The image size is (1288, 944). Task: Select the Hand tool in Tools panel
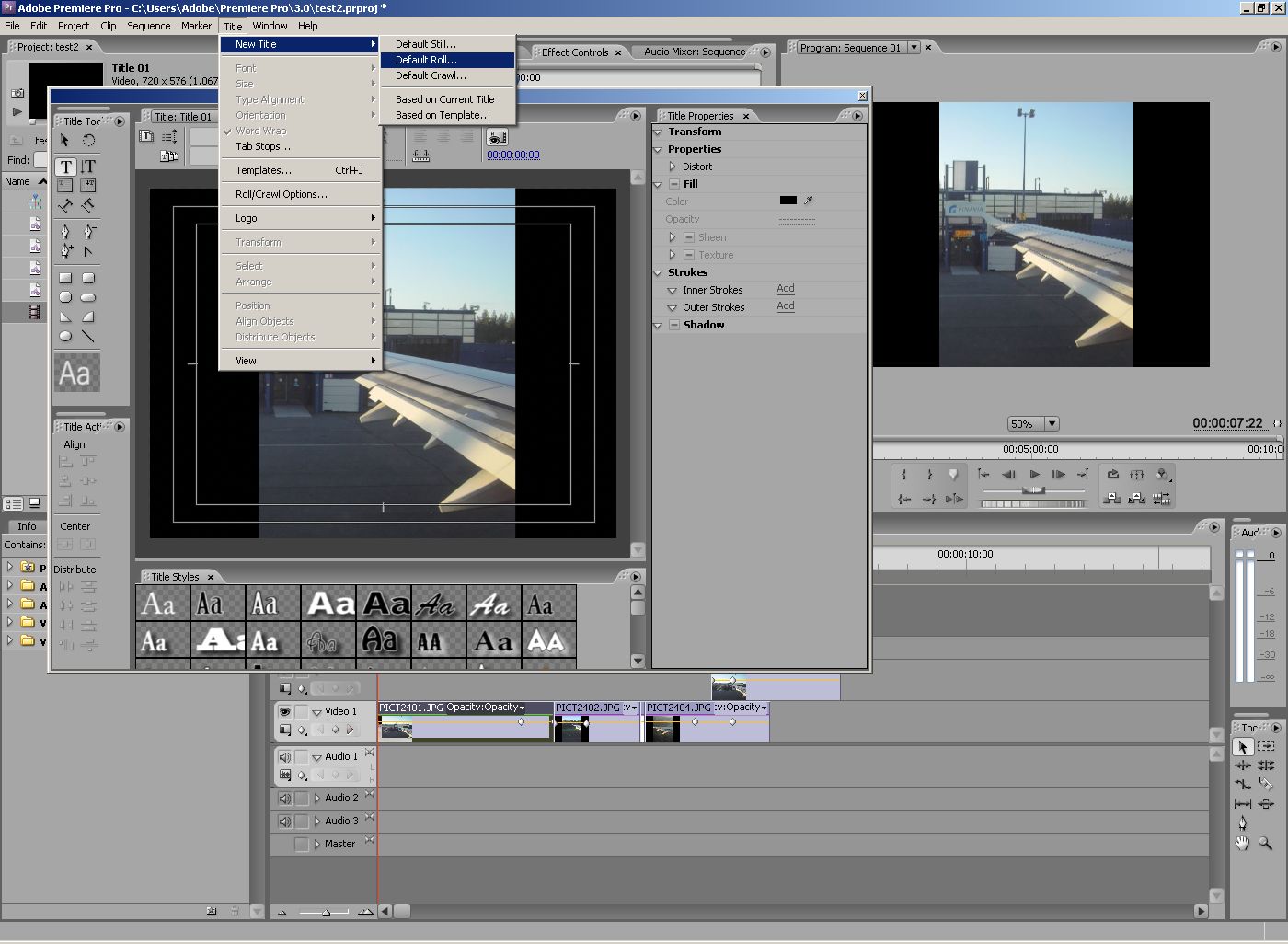pyautogui.click(x=1242, y=842)
